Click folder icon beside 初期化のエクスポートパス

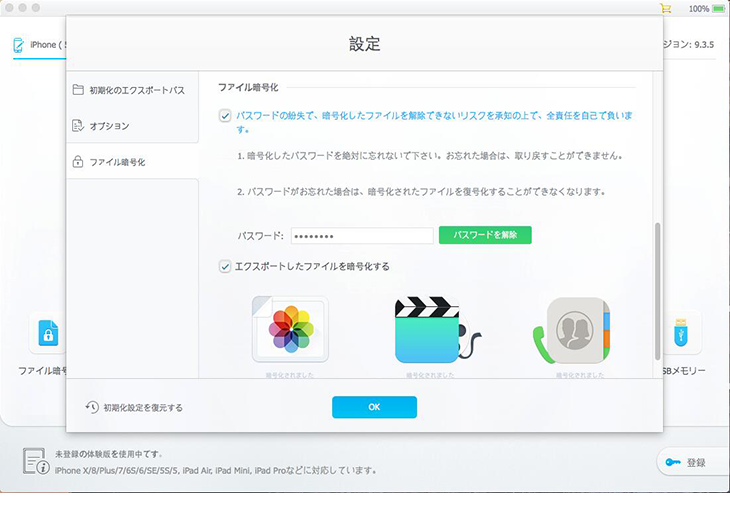(x=78, y=89)
